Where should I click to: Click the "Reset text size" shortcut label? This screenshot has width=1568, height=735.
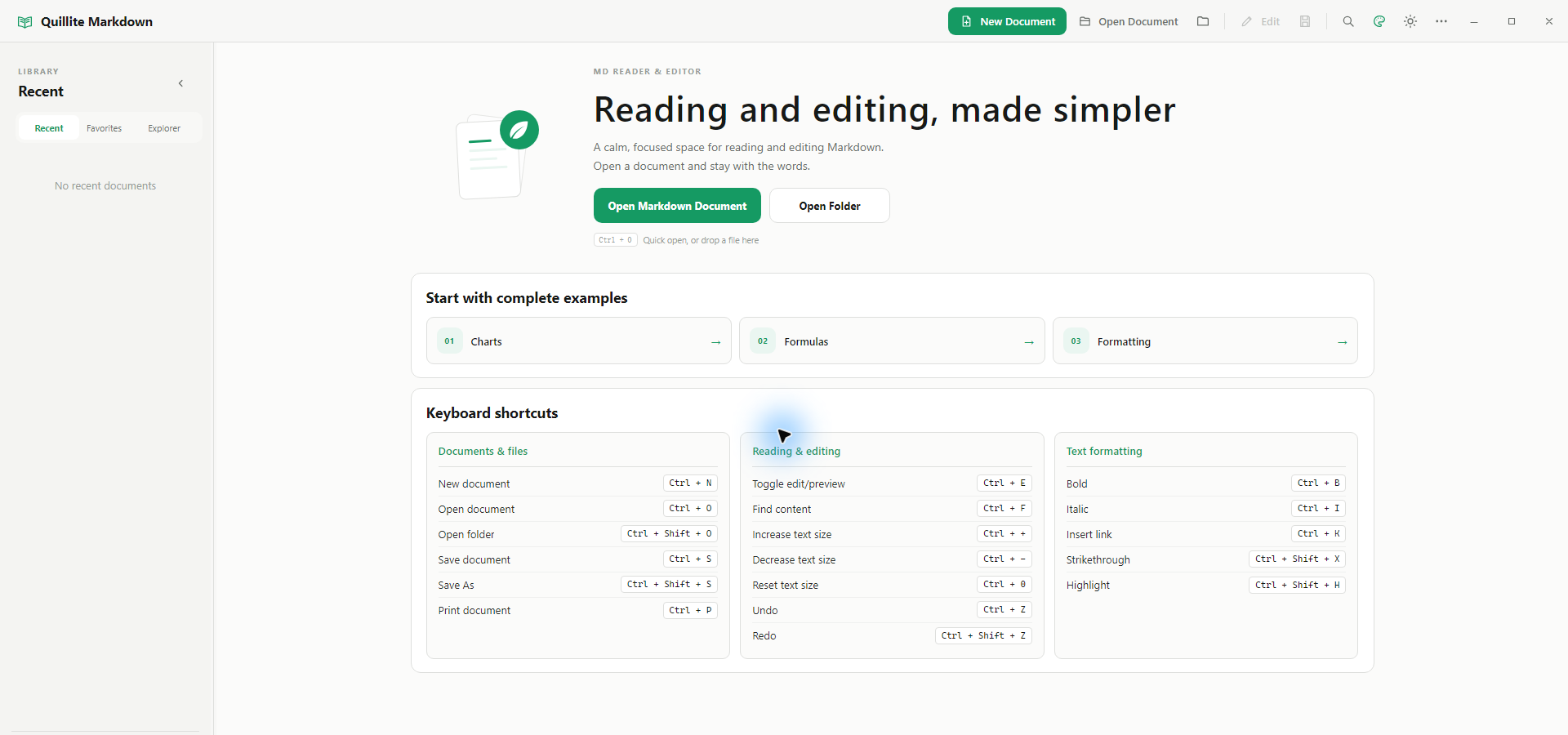pos(786,586)
